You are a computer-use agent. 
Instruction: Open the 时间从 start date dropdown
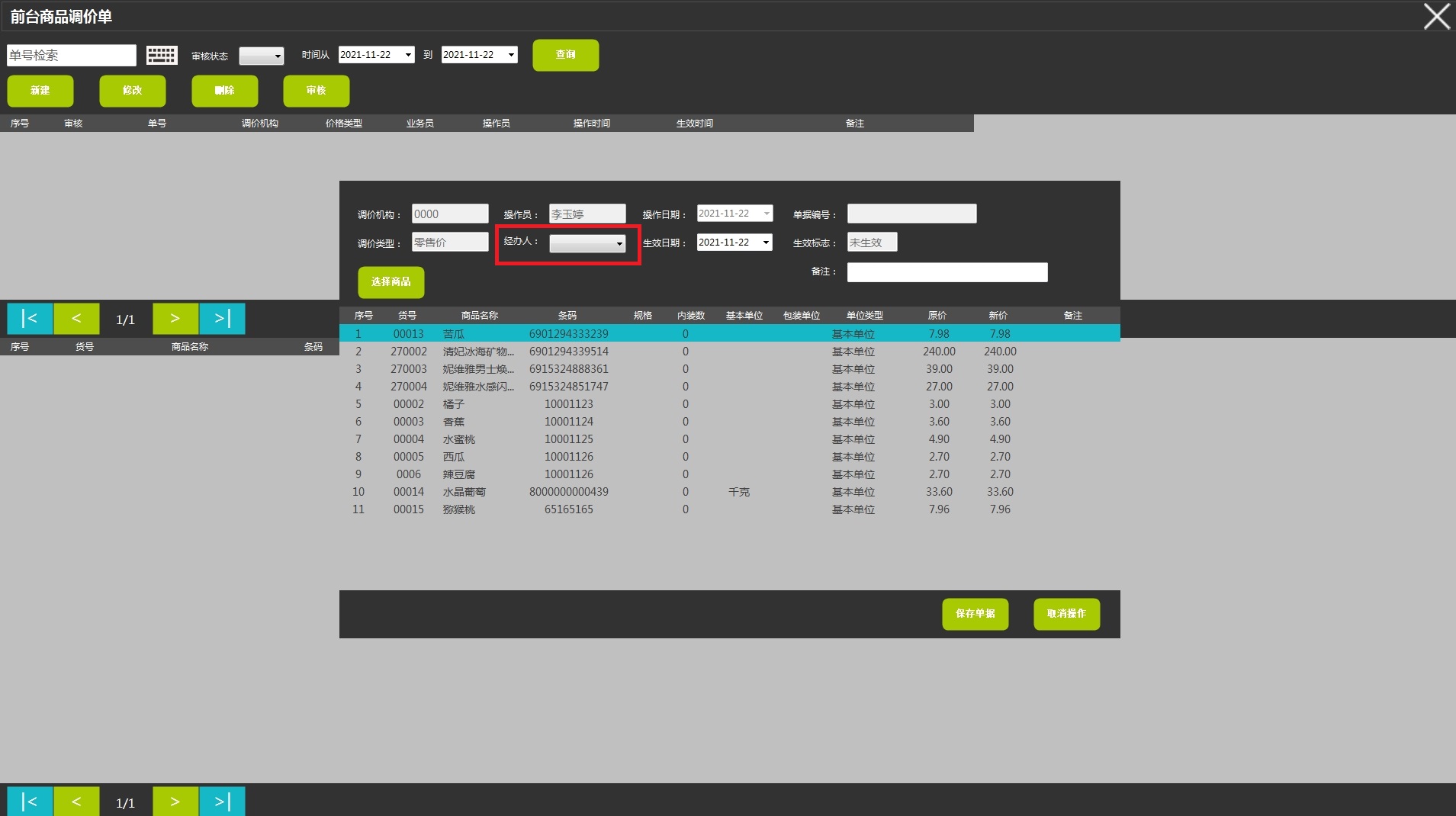408,55
